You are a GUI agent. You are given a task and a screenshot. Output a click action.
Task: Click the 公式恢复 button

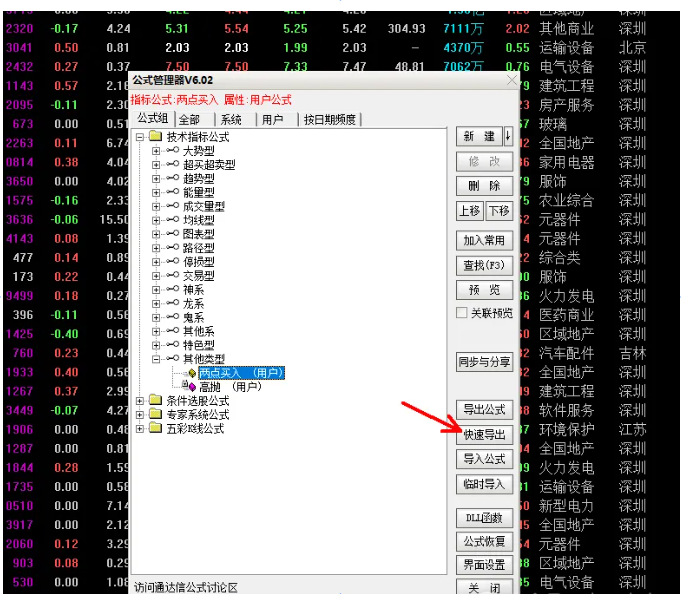point(484,541)
